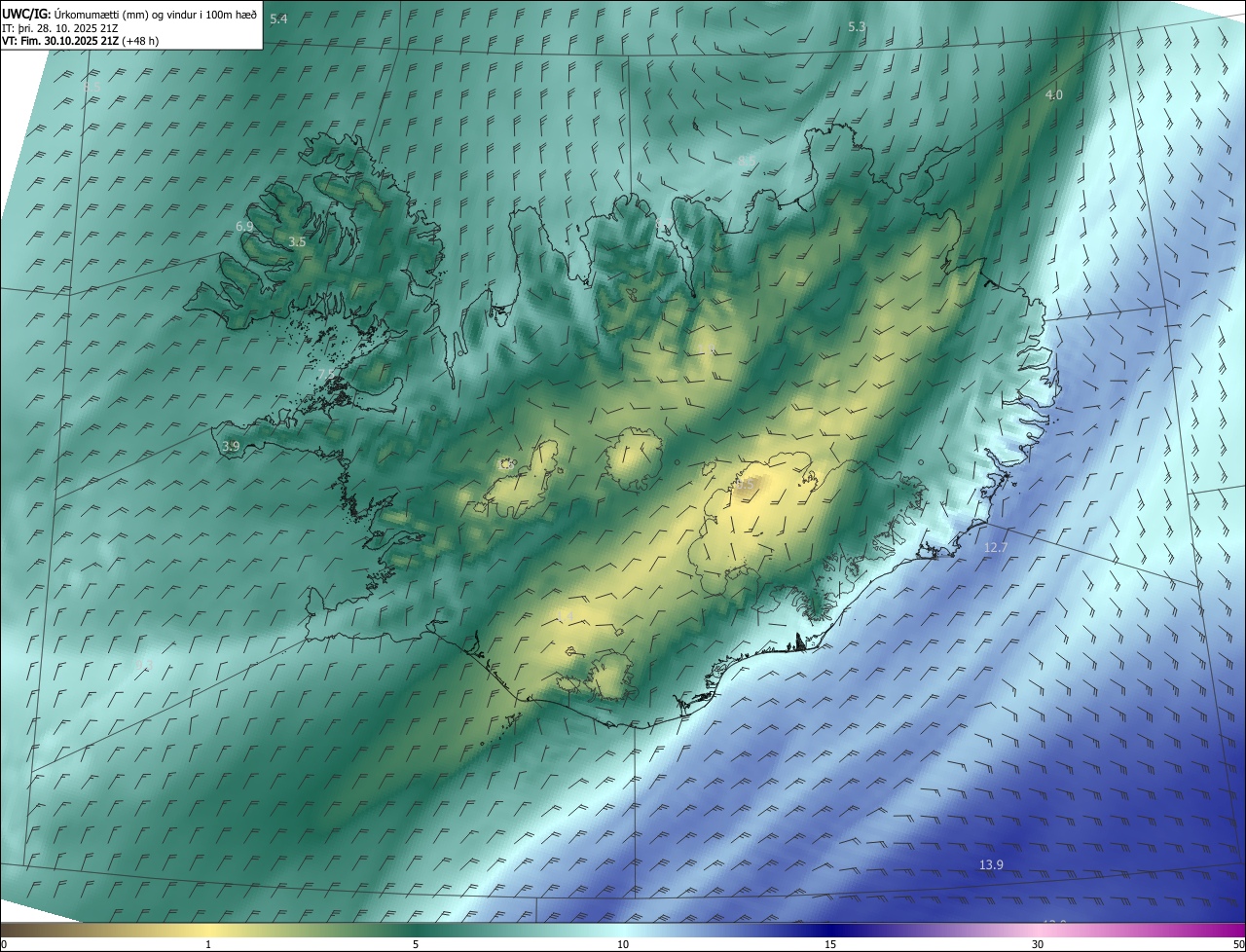Viewport: 1246px width, 952px height.
Task: Click the color bar tick label 50
Action: tap(1238, 944)
